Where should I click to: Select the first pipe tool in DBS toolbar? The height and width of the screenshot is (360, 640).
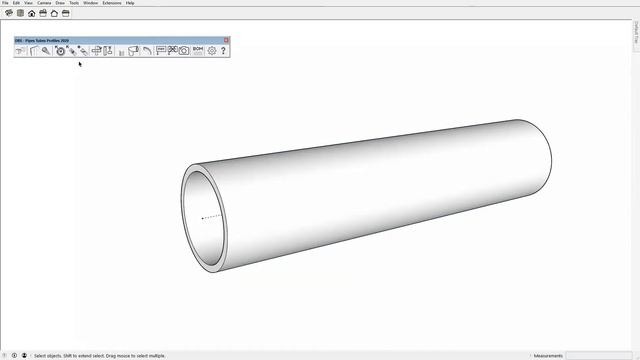coord(20,51)
